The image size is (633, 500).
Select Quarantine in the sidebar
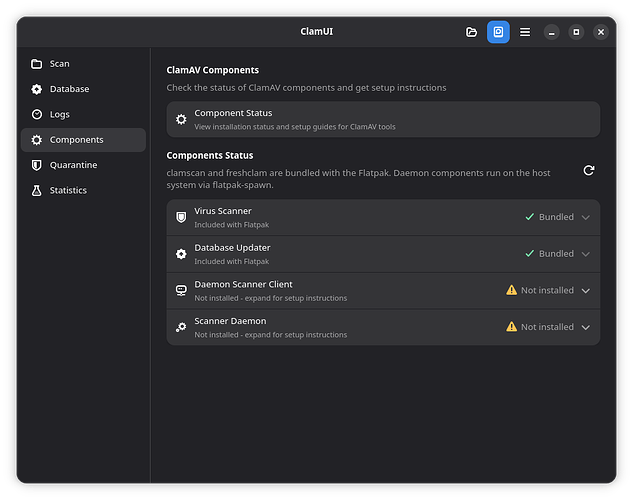[73, 165]
